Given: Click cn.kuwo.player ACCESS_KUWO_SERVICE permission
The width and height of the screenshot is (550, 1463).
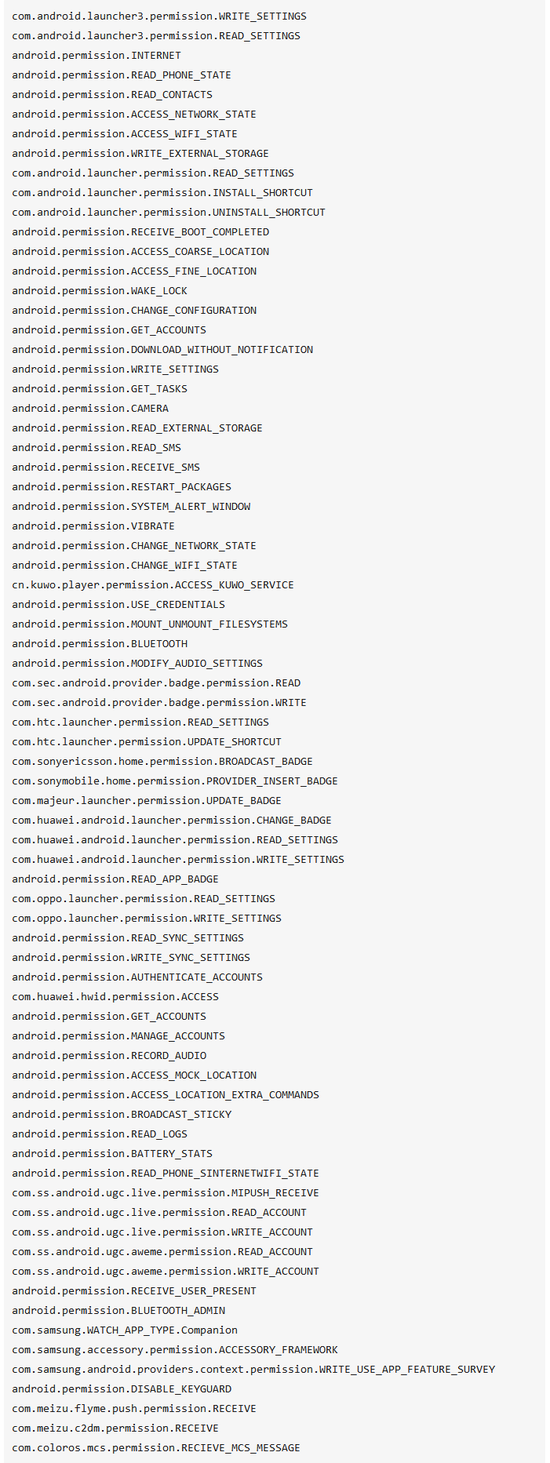Looking at the screenshot, I should [x=153, y=585].
